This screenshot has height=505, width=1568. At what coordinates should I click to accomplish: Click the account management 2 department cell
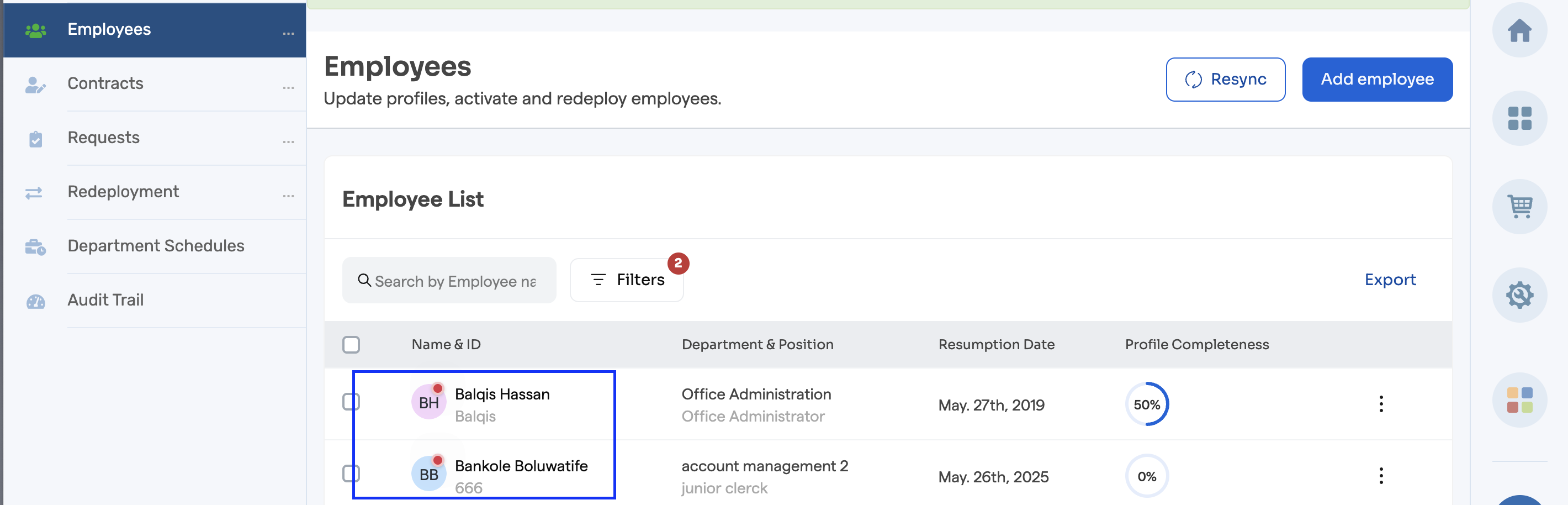pos(765,466)
